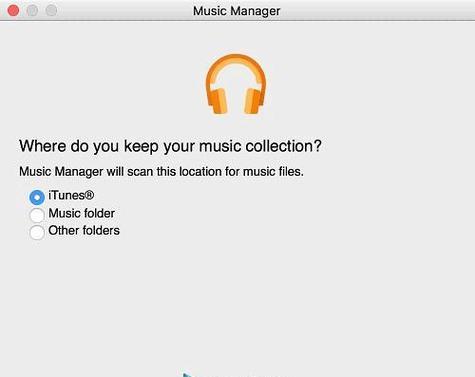This screenshot has height=377, width=475.
Task: Select the Other folders radio button
Action: [37, 232]
